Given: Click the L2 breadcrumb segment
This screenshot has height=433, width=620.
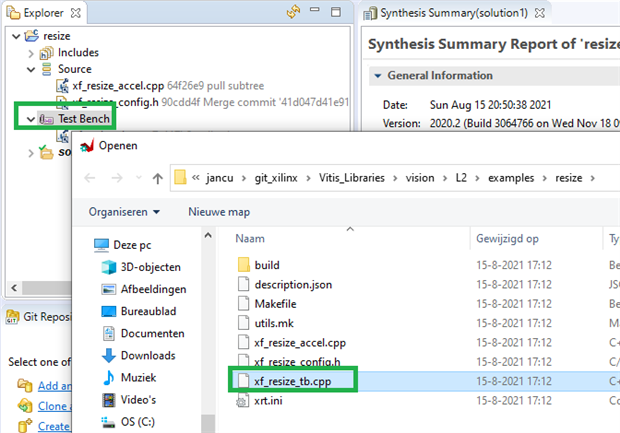Looking at the screenshot, I should click(x=461, y=178).
